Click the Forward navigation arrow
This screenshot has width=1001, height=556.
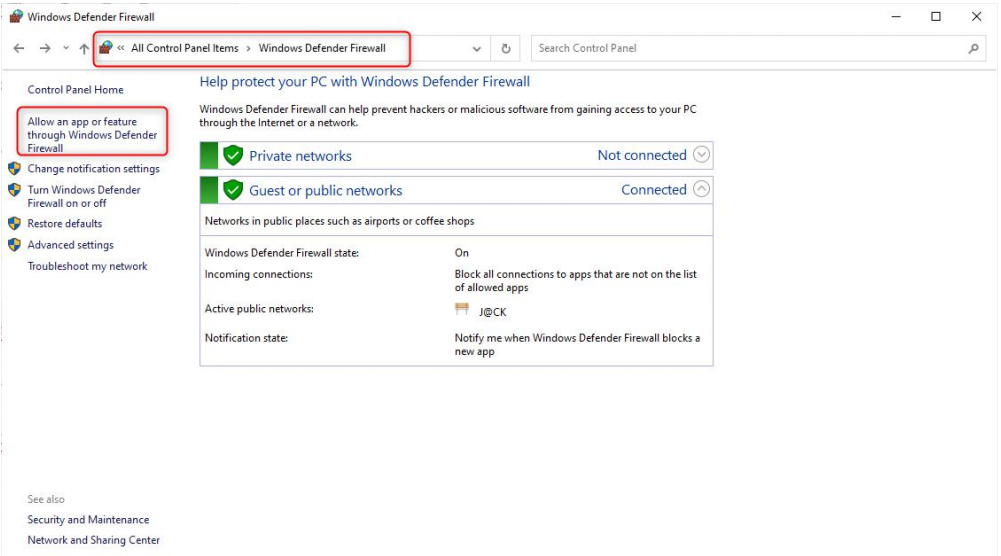tap(45, 48)
